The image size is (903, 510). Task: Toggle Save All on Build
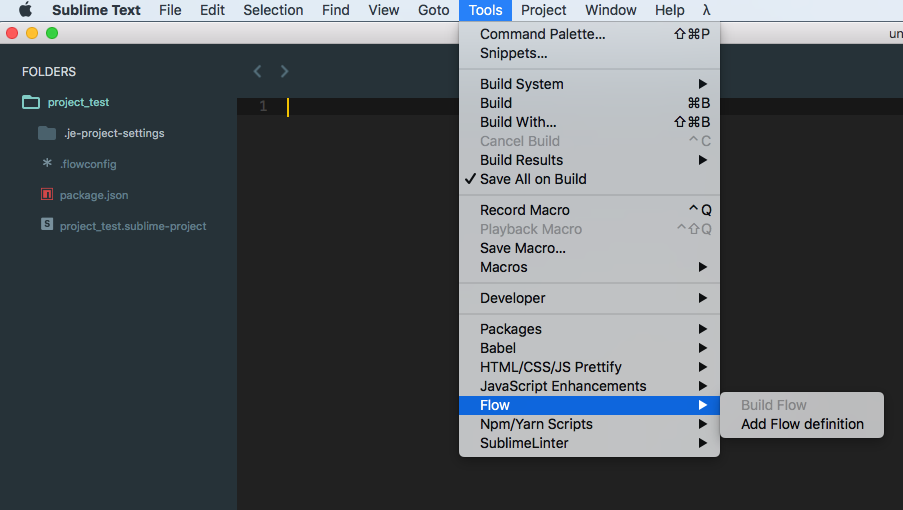pyautogui.click(x=533, y=179)
